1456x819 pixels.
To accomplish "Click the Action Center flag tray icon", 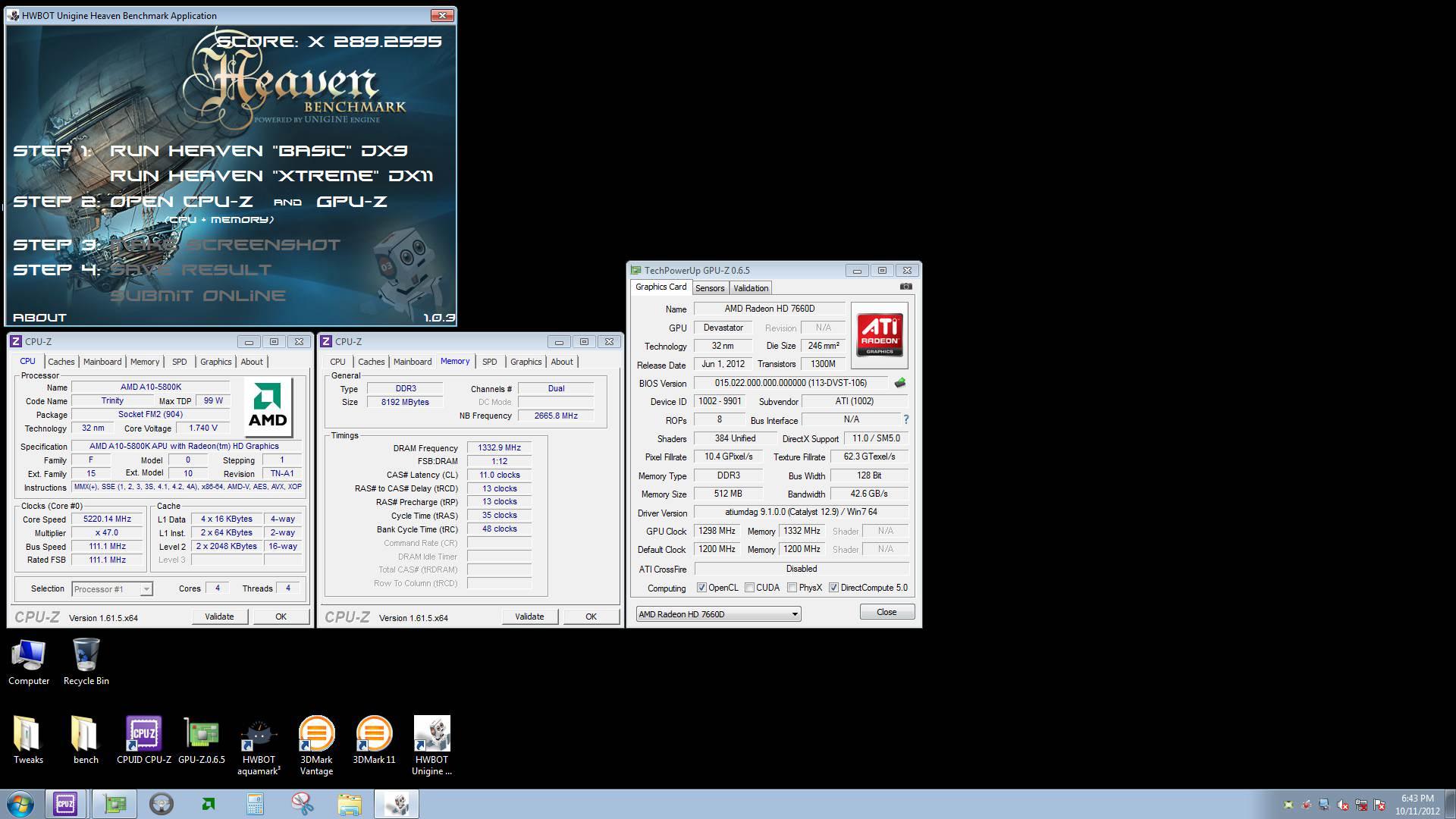I will (1379, 805).
